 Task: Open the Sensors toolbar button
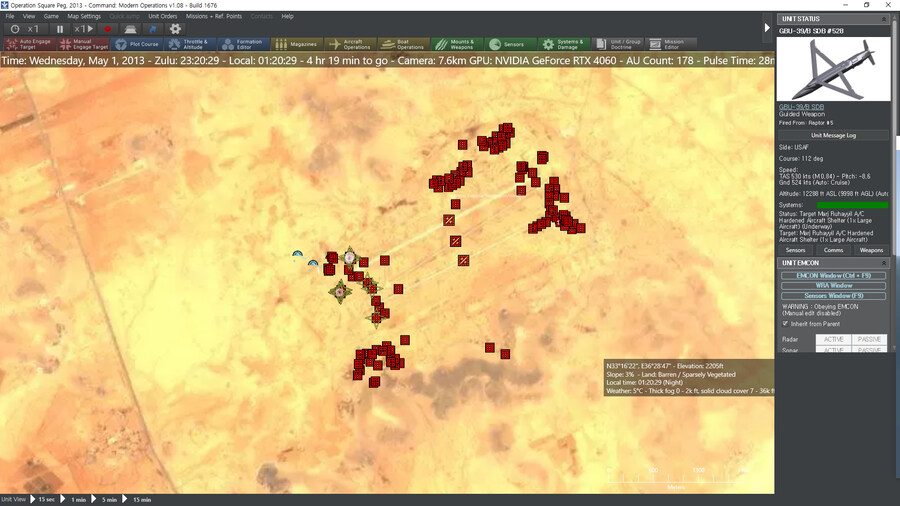[x=510, y=44]
